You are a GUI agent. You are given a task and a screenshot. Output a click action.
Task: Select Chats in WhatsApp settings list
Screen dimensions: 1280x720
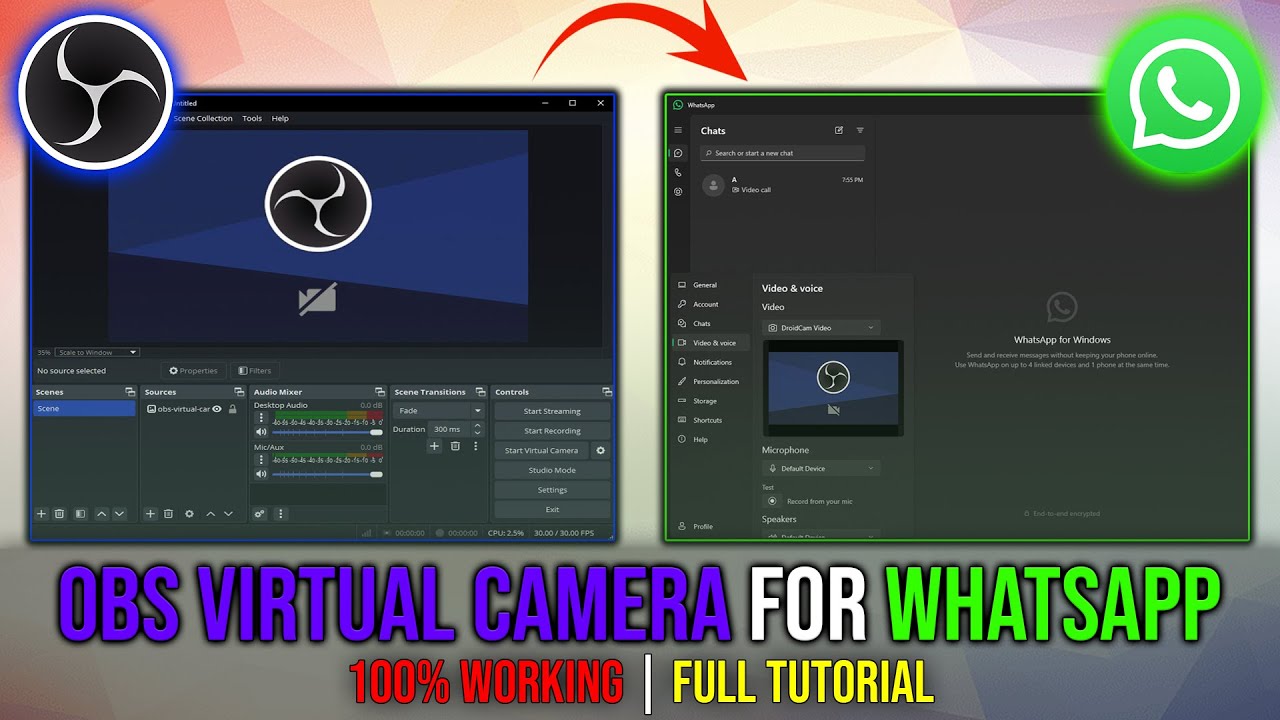pyautogui.click(x=710, y=323)
